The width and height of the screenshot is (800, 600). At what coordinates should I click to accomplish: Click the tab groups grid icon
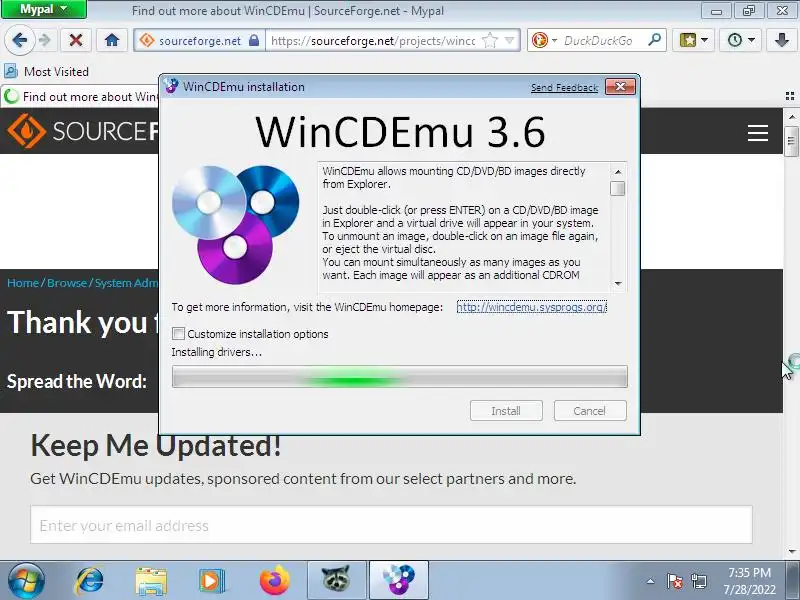(x=790, y=96)
